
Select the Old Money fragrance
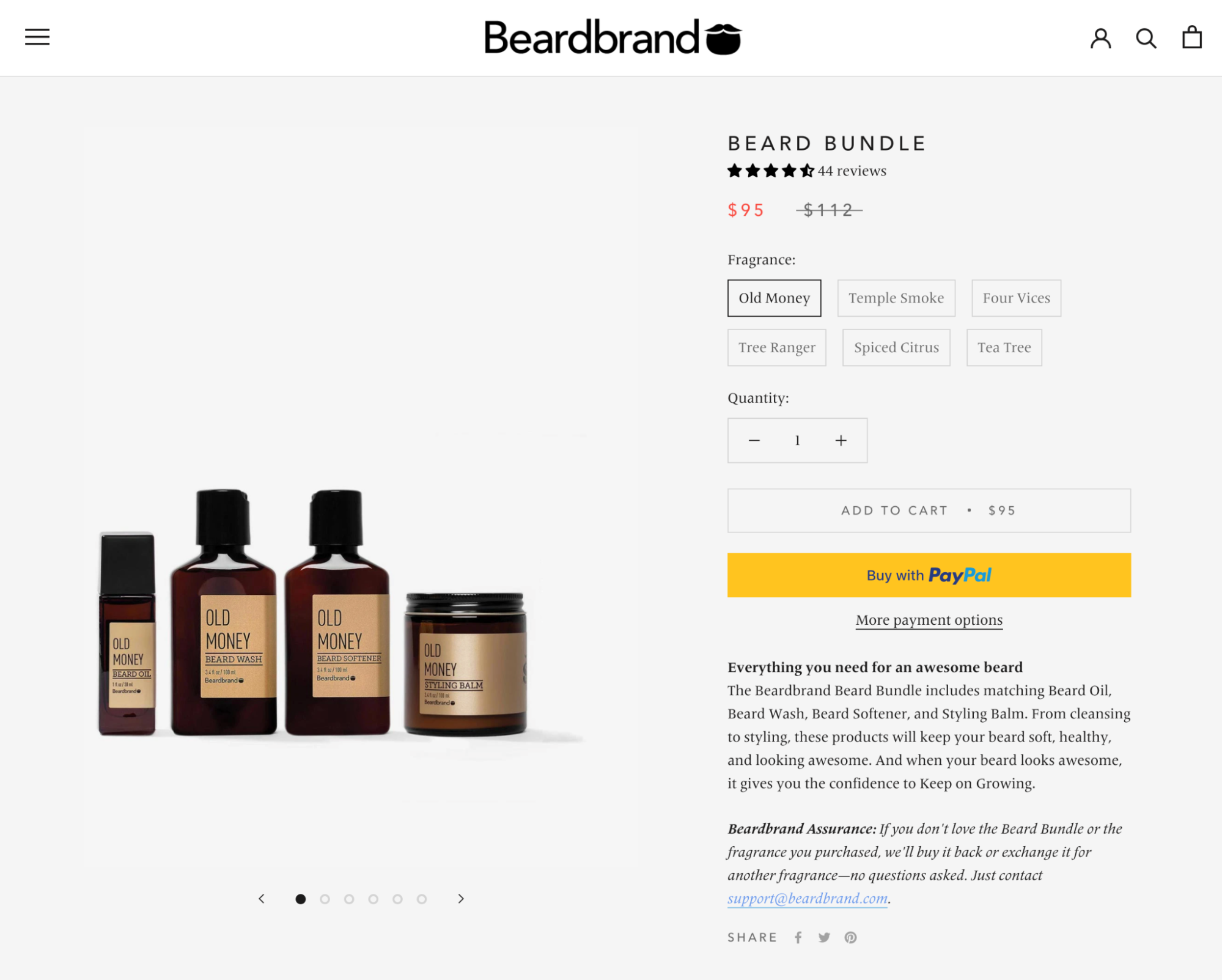[x=774, y=298]
